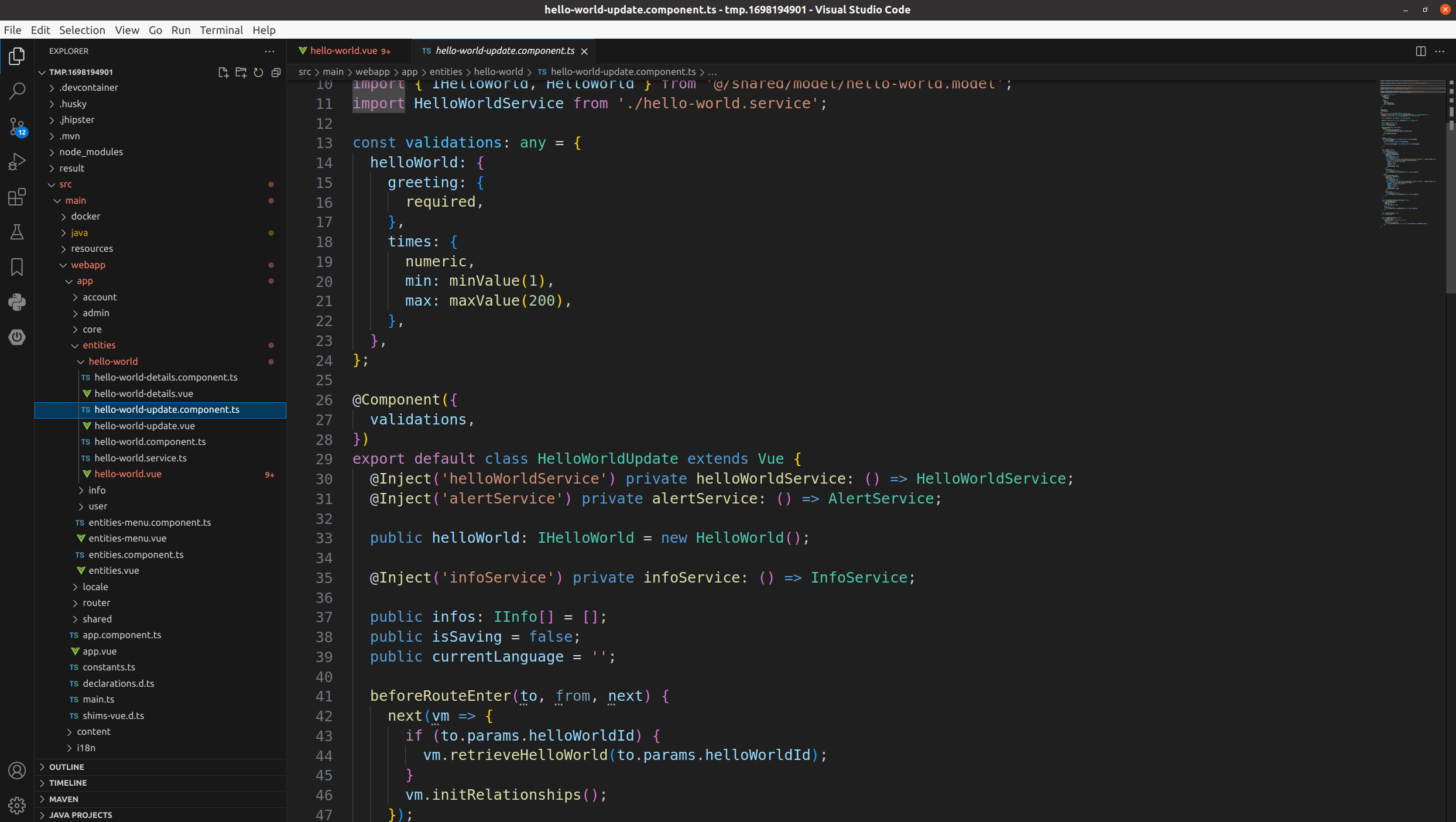Viewport: 1456px width, 822px height.
Task: Expand the OUTLINE section
Action: click(66, 766)
